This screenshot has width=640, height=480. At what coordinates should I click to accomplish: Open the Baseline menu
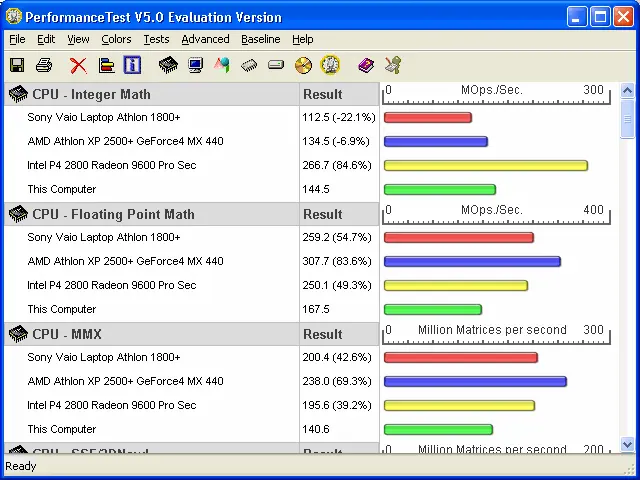(x=261, y=39)
